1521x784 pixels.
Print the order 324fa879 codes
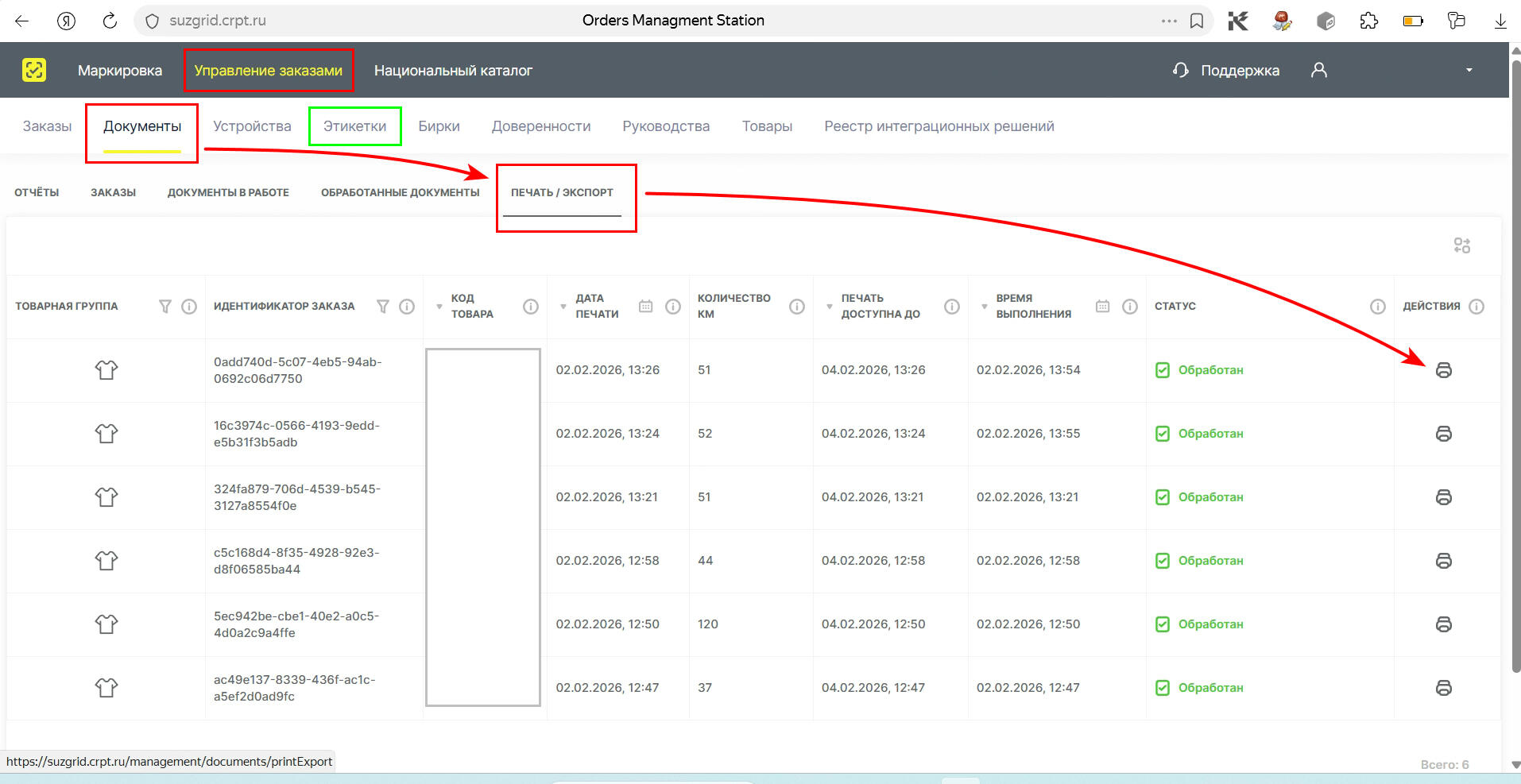click(x=1444, y=497)
